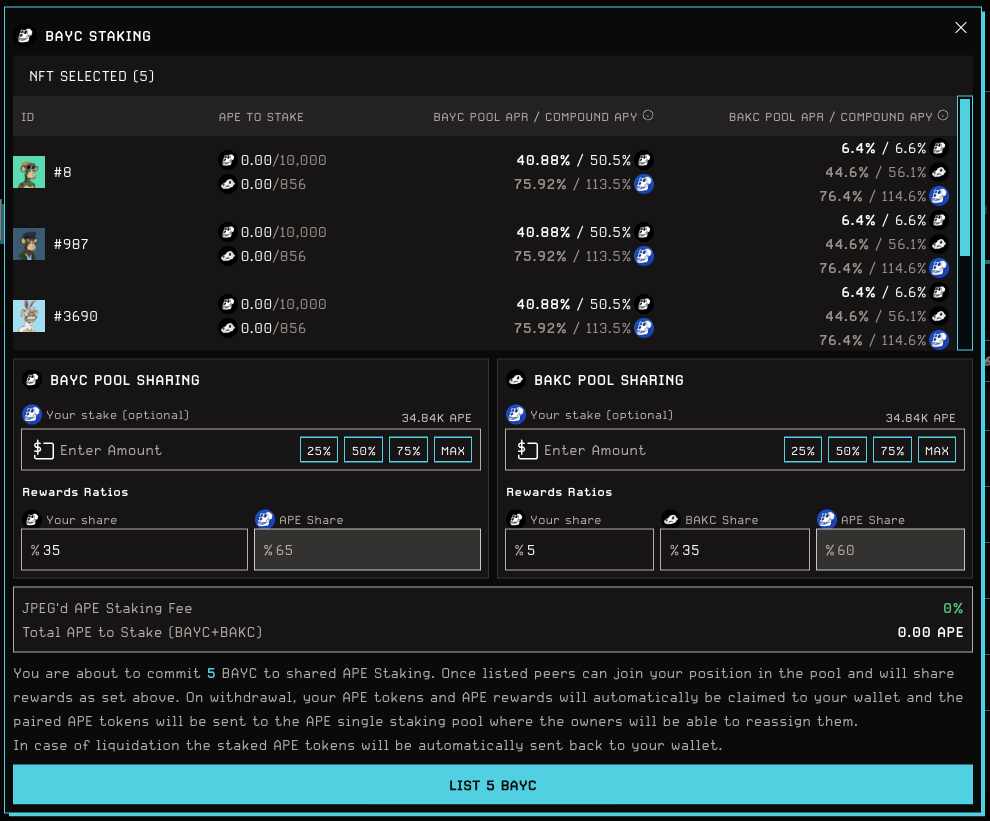
Task: Click the blue APE coin icon next to BAYC stake label
Action: pos(32,415)
